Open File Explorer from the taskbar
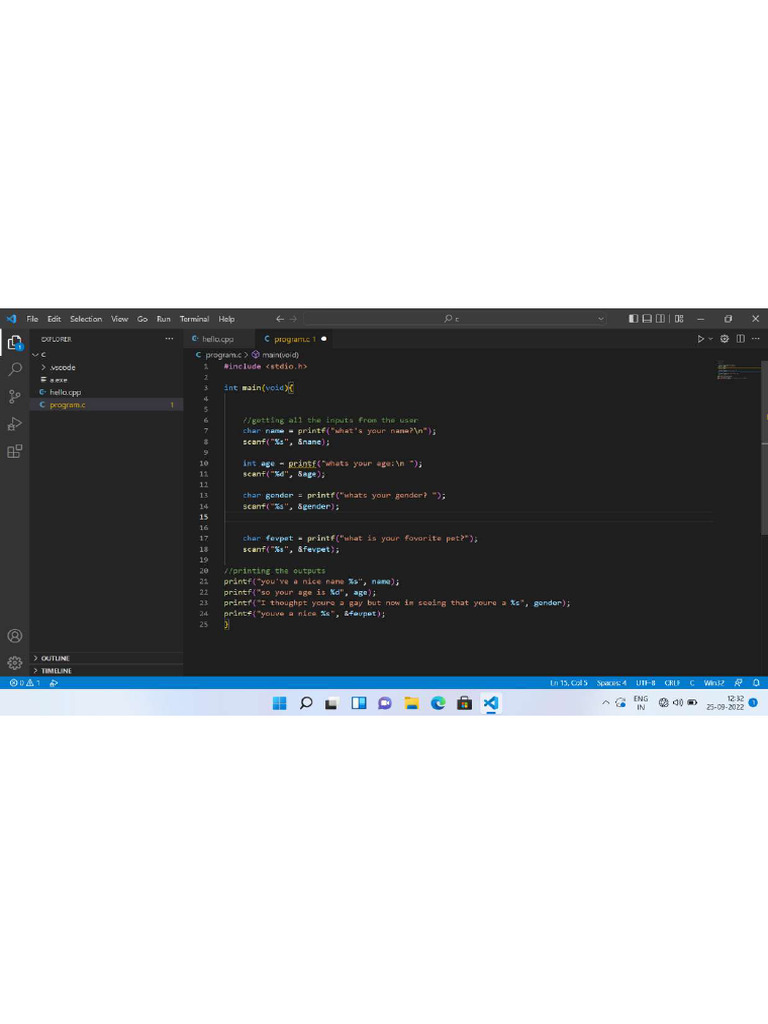Viewport: 768px width, 1024px height. 411,703
